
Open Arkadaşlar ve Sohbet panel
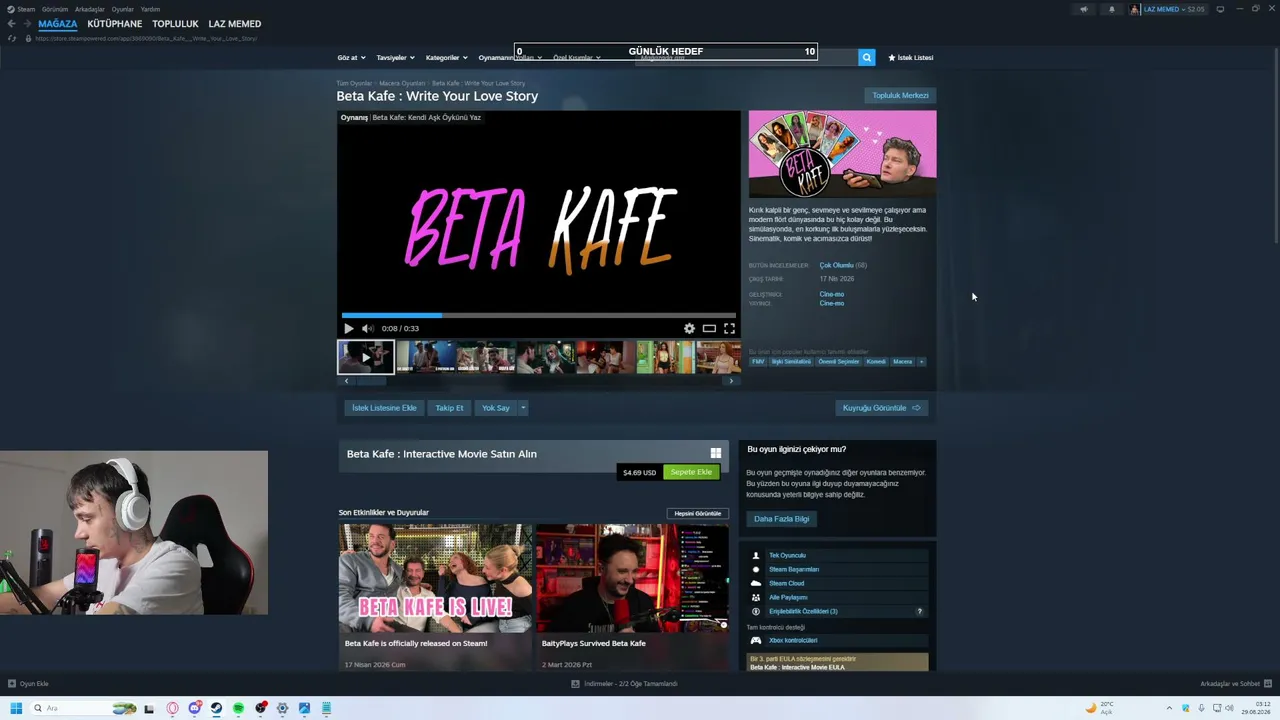1235,684
